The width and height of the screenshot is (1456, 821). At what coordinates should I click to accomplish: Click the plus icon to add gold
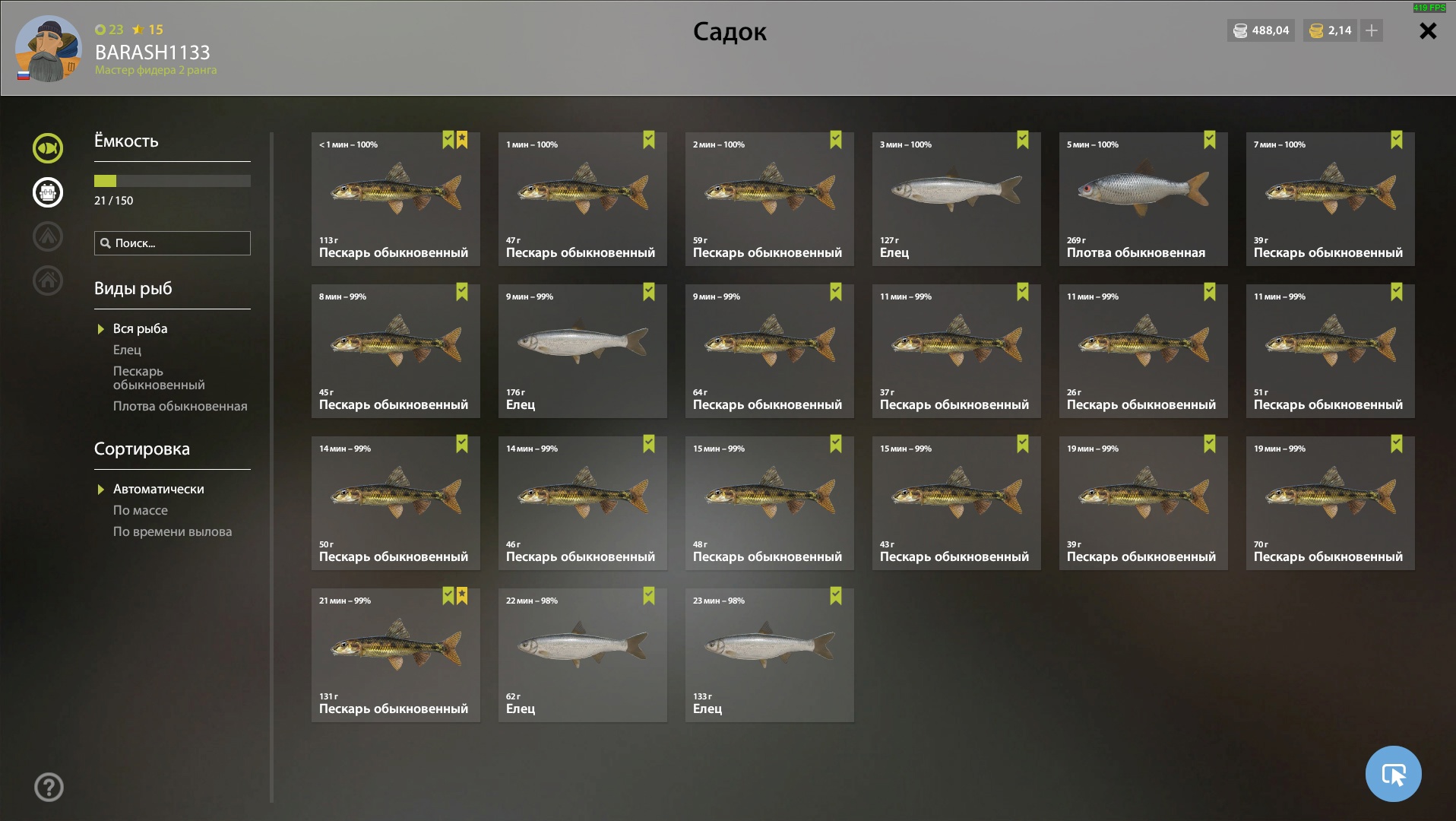(x=1372, y=30)
